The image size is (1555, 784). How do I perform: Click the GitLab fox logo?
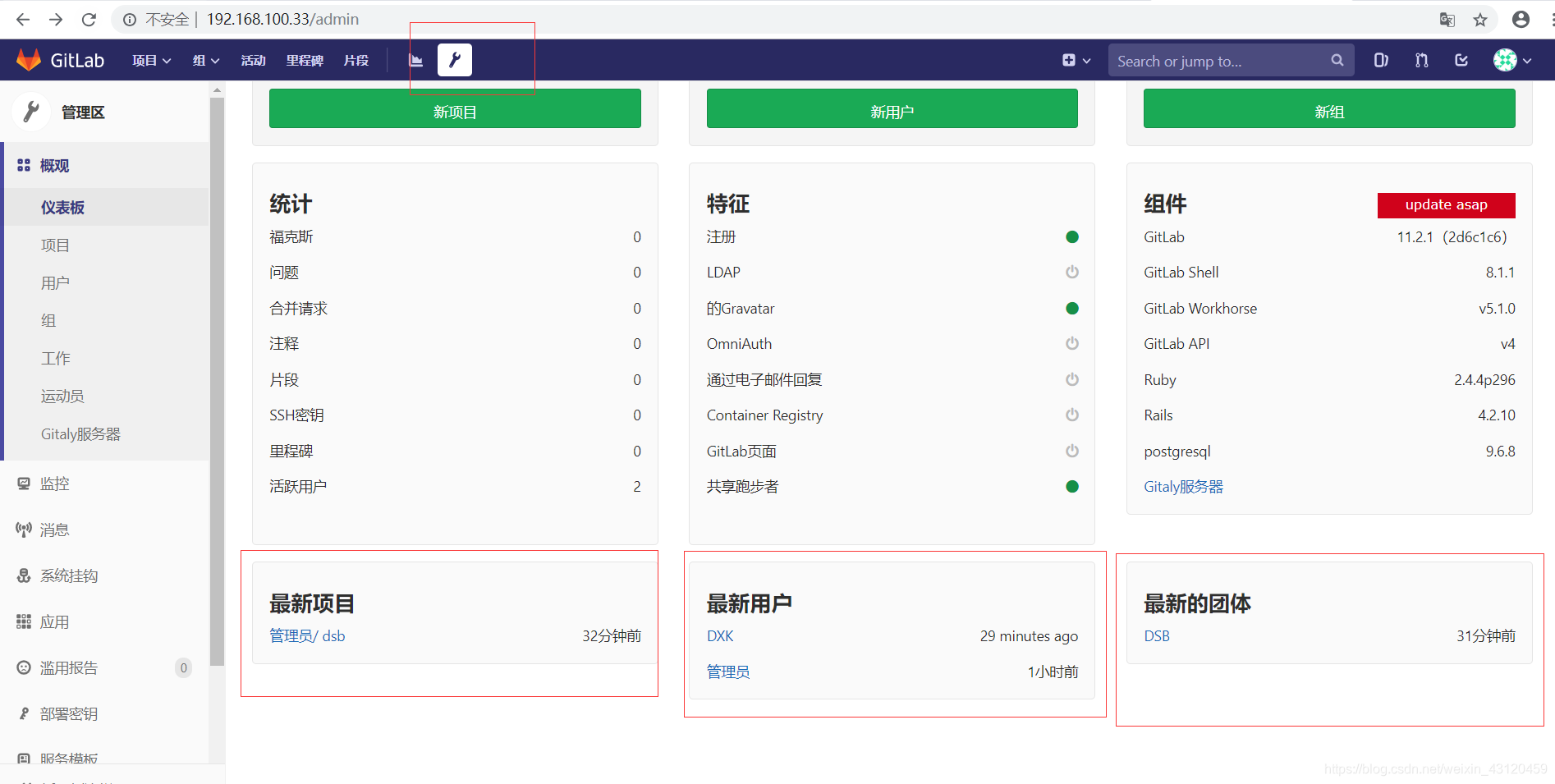(x=29, y=60)
